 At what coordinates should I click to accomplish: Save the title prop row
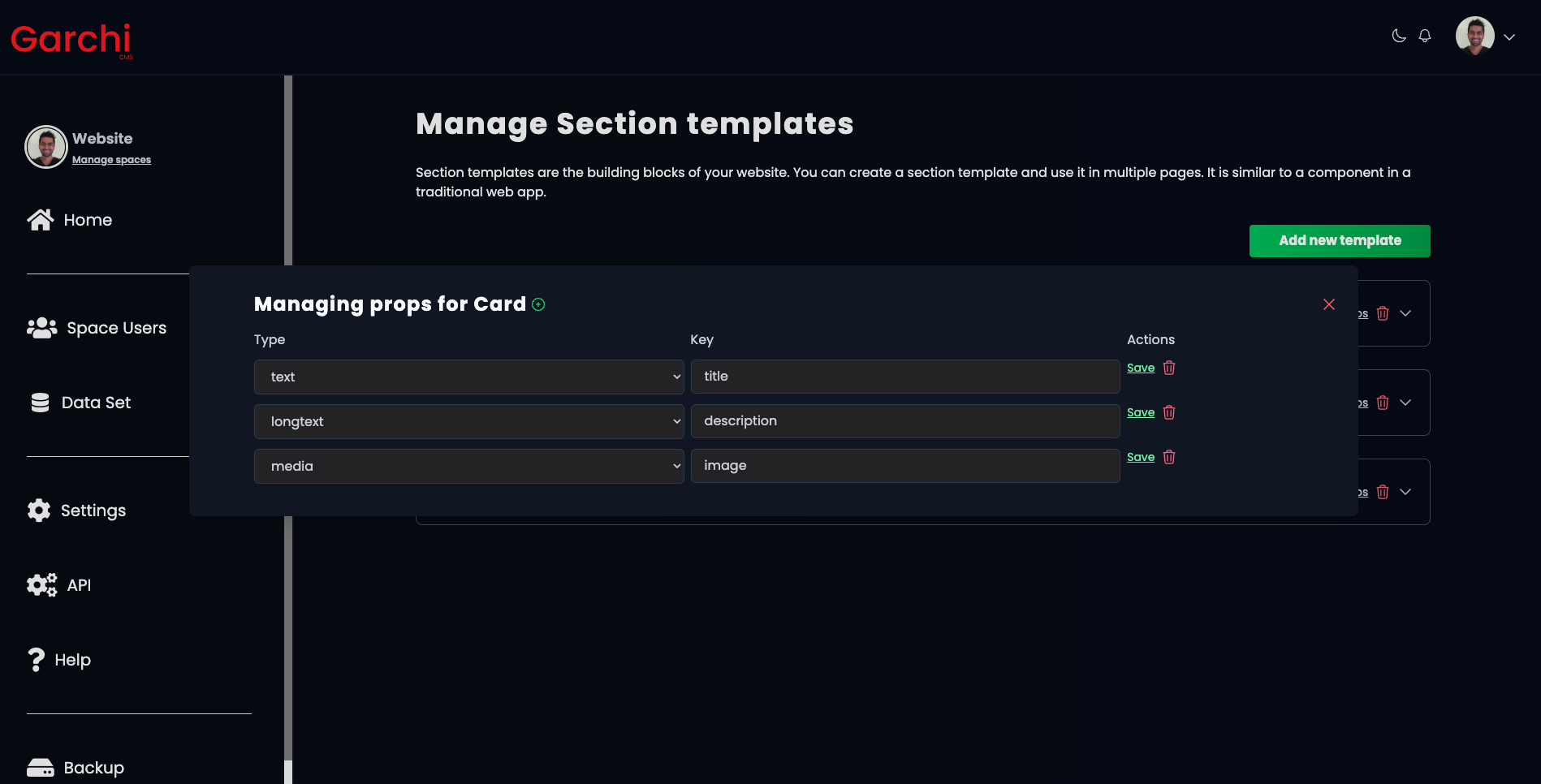pyautogui.click(x=1141, y=368)
